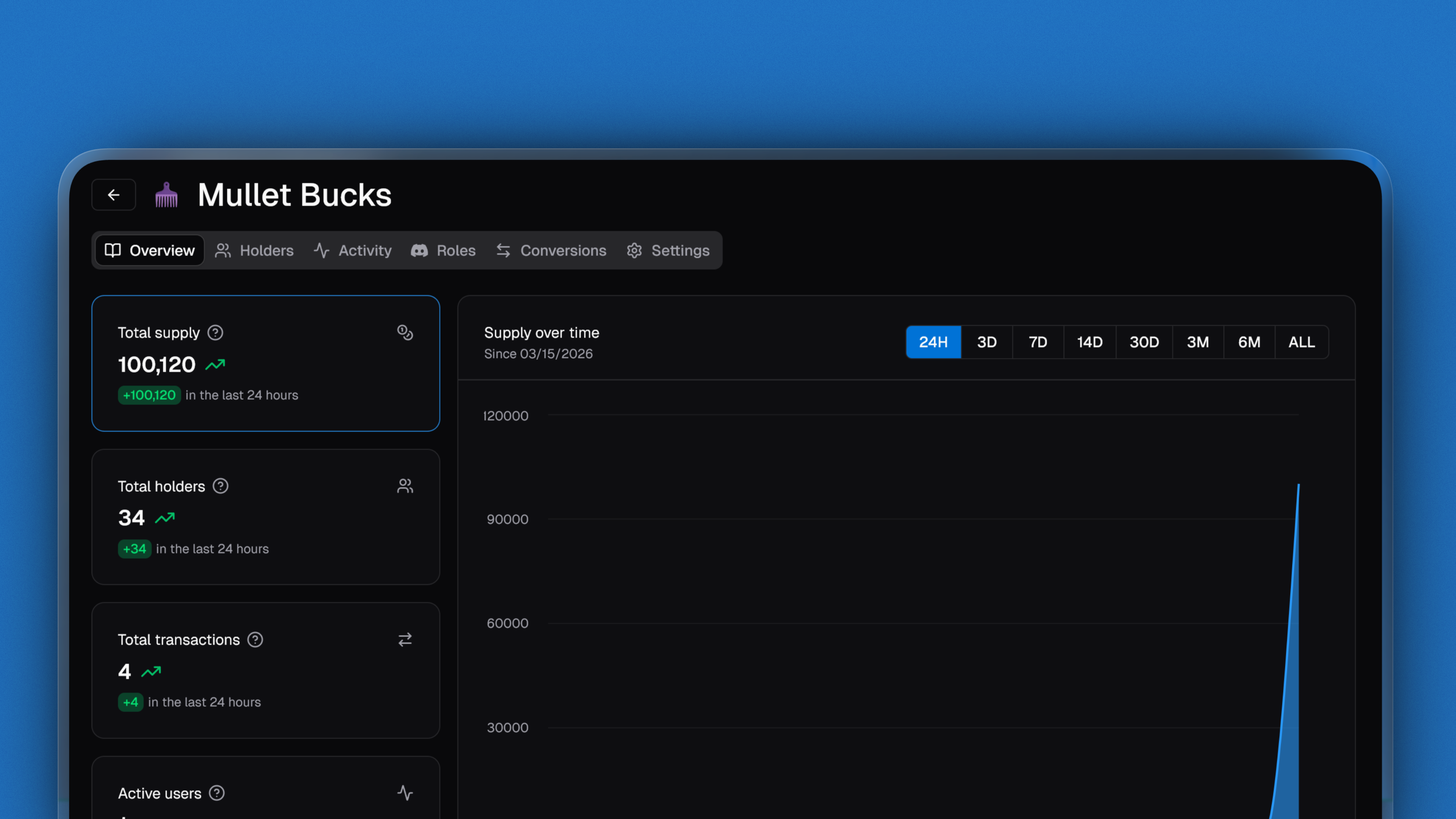Set chart range to 30D
1456x819 pixels.
click(x=1144, y=342)
